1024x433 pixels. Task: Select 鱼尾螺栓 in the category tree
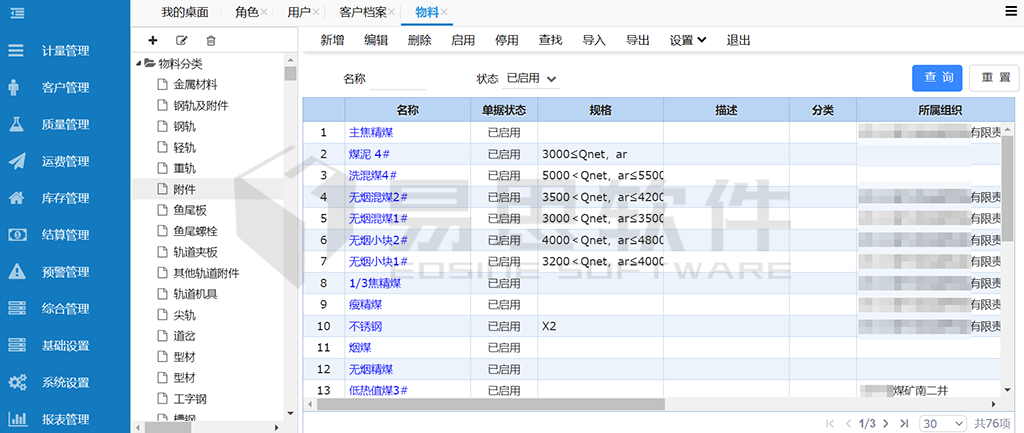pos(194,230)
